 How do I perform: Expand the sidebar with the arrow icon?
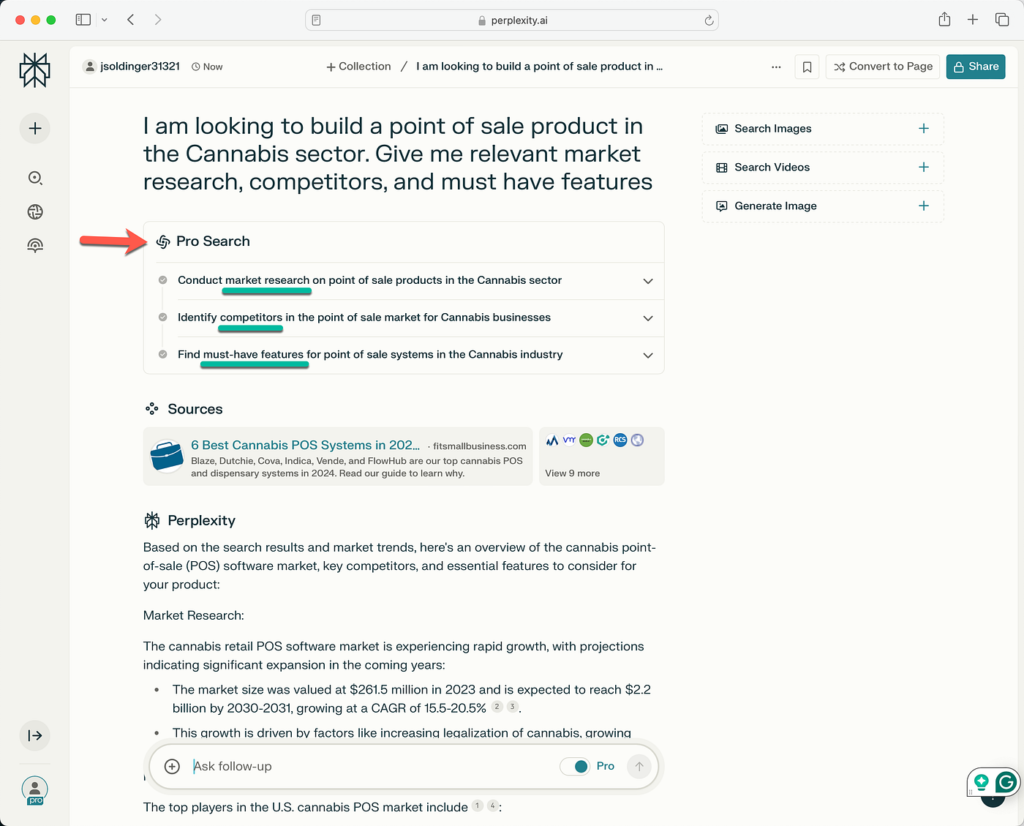tap(35, 736)
